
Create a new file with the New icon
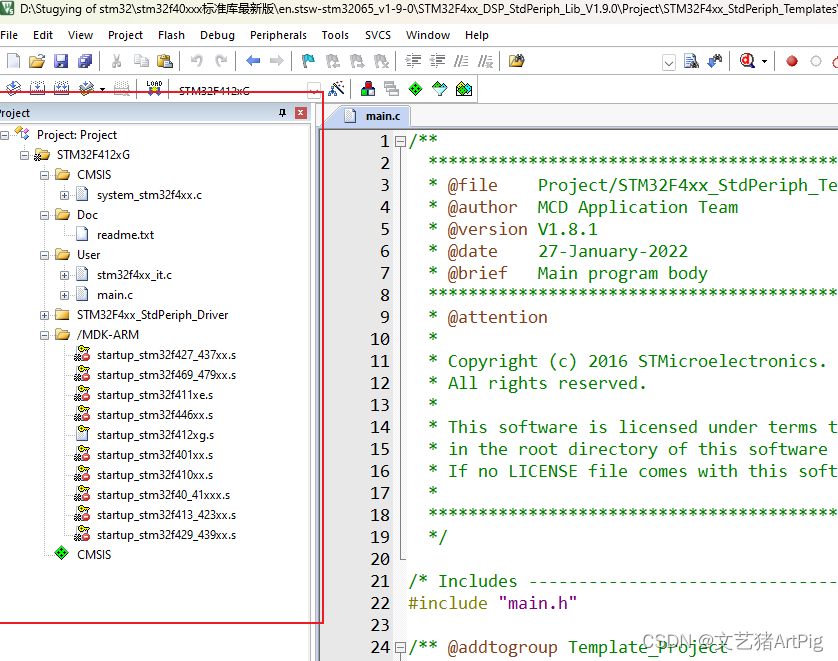13,61
